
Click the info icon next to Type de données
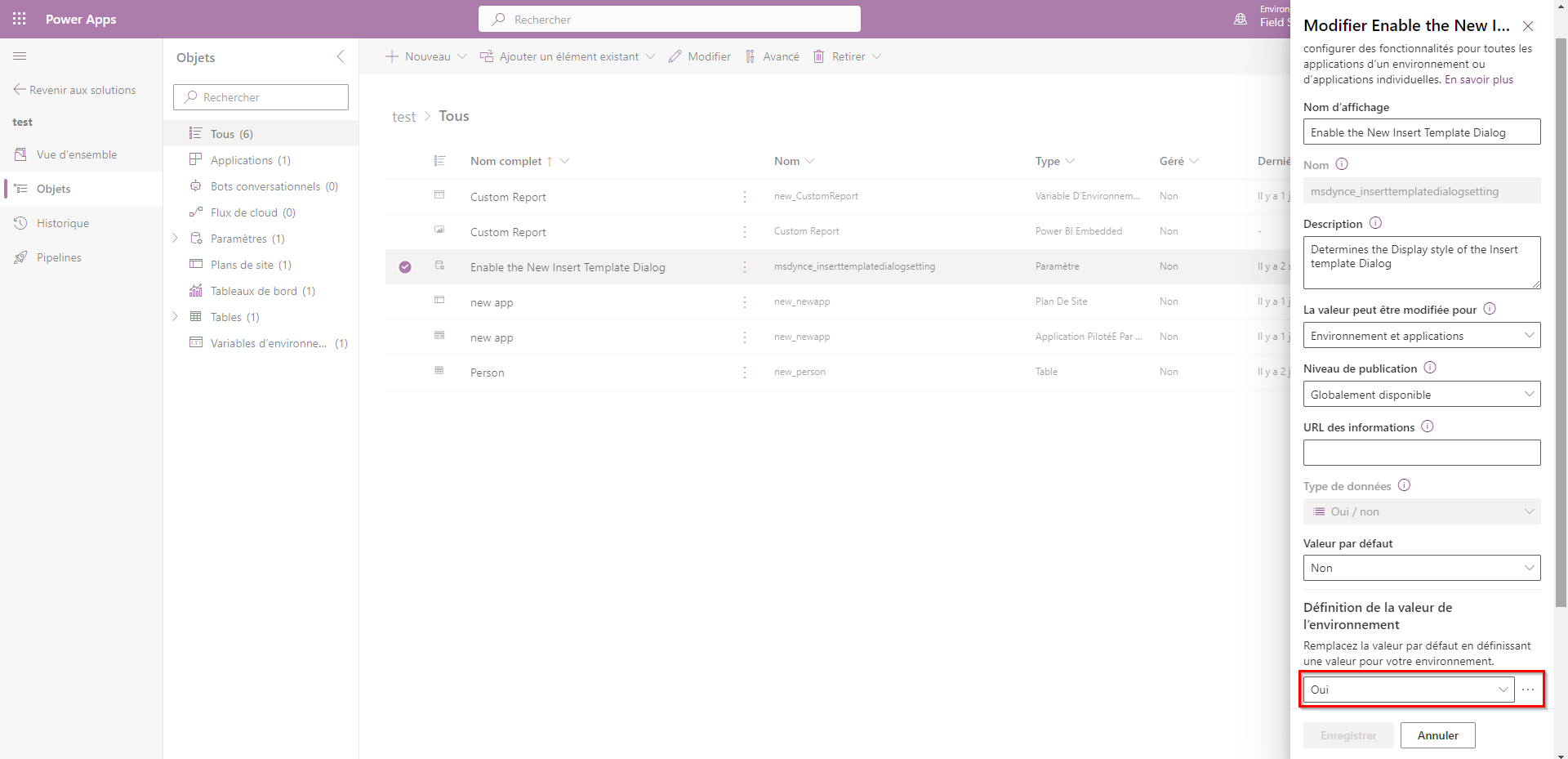(x=1404, y=485)
